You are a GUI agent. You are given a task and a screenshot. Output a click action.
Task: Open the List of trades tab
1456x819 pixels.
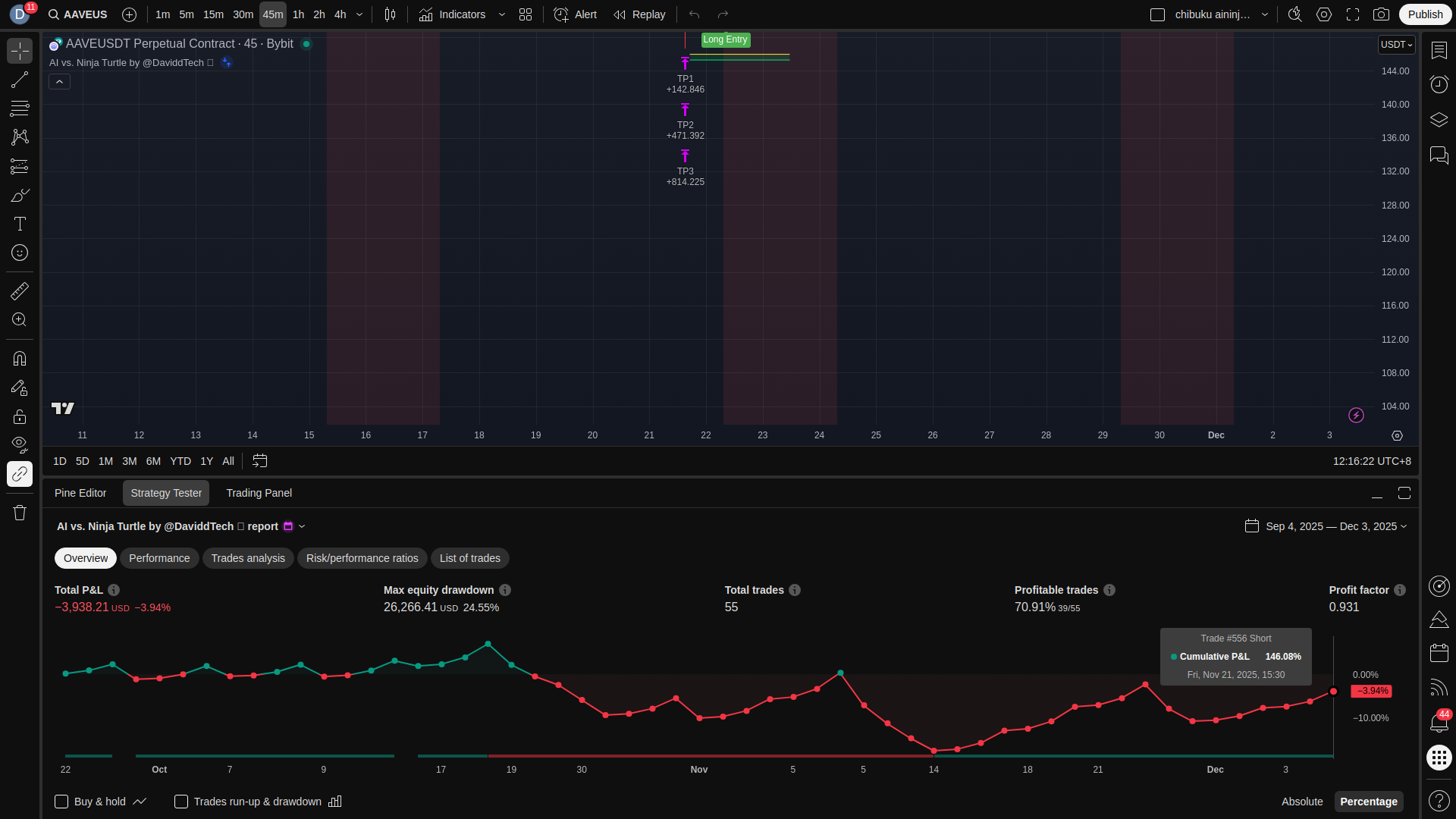[x=469, y=558]
